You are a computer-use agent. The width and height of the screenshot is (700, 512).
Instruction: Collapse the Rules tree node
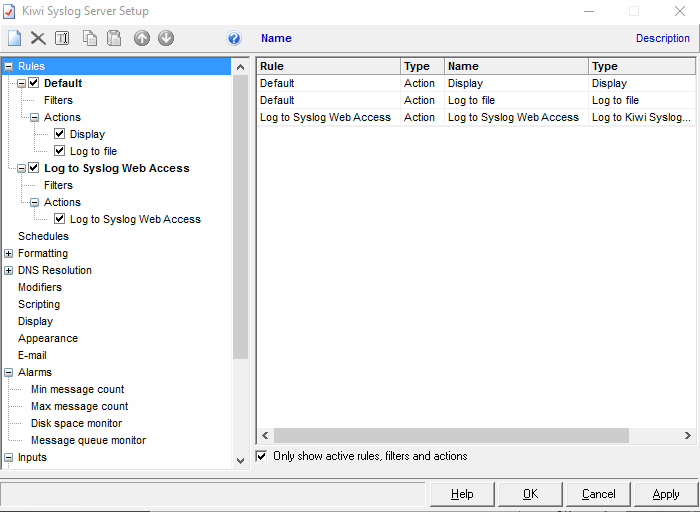(8, 67)
